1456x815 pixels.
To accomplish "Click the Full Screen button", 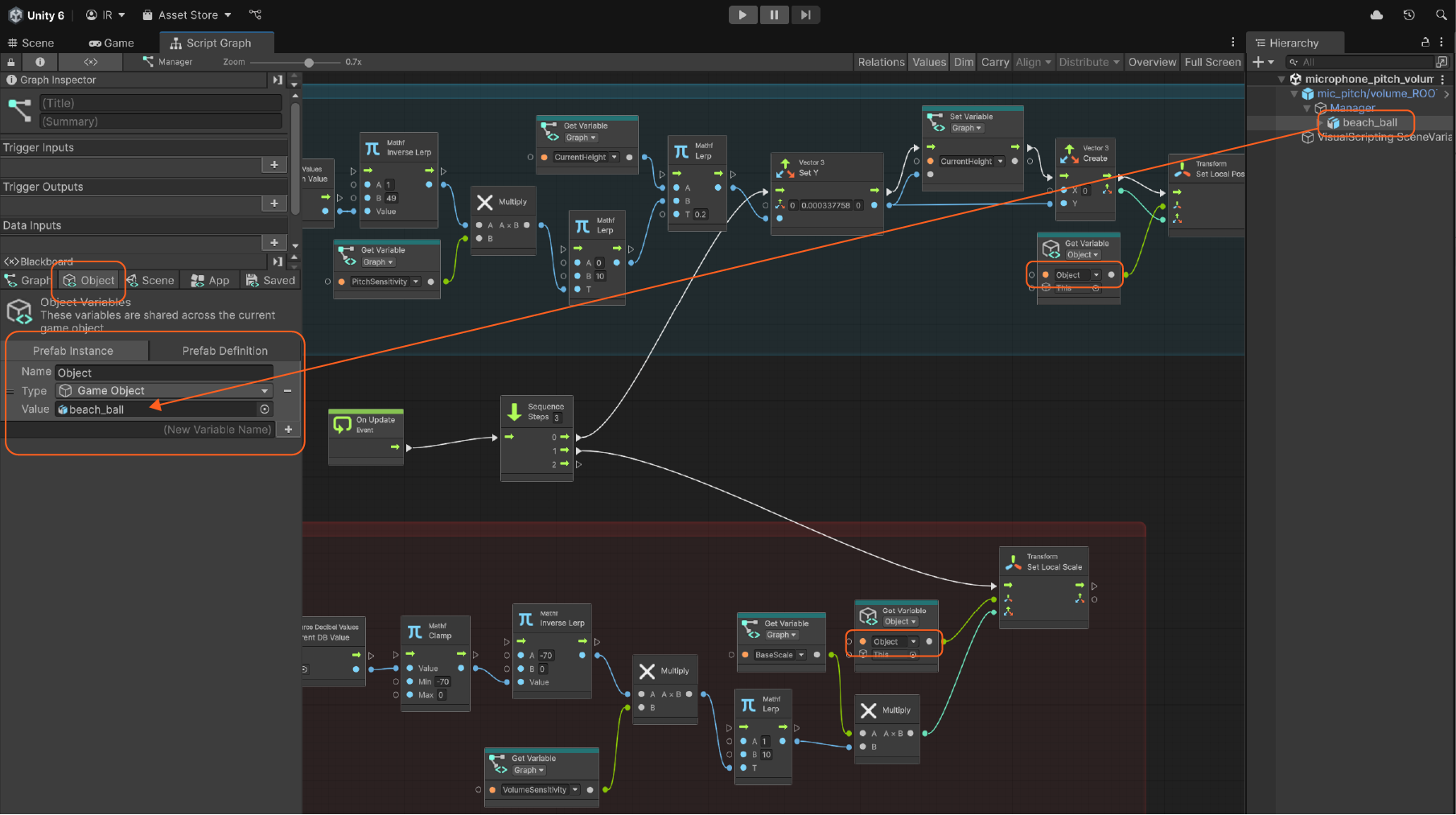I will coord(1212,62).
